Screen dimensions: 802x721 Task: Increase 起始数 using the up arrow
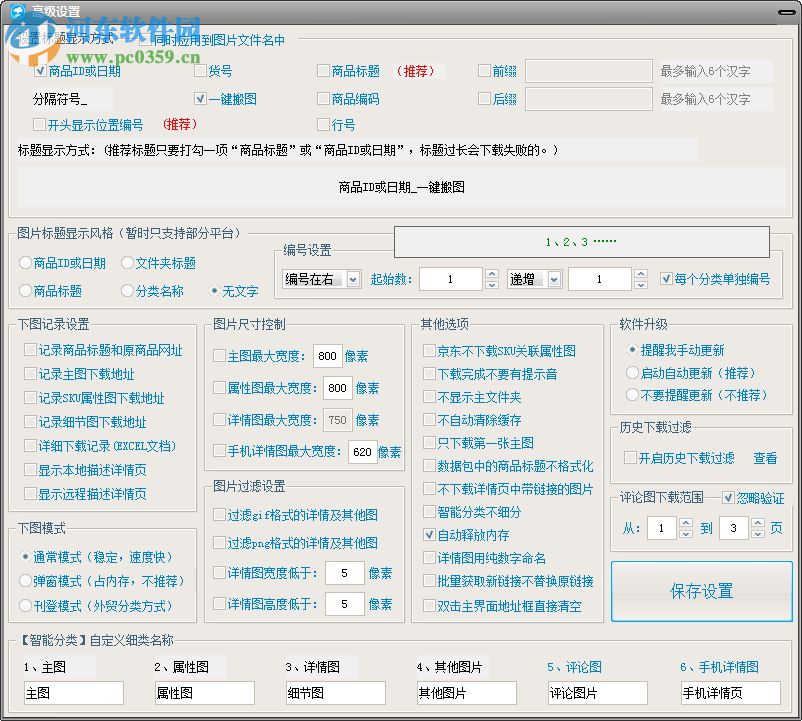[490, 274]
